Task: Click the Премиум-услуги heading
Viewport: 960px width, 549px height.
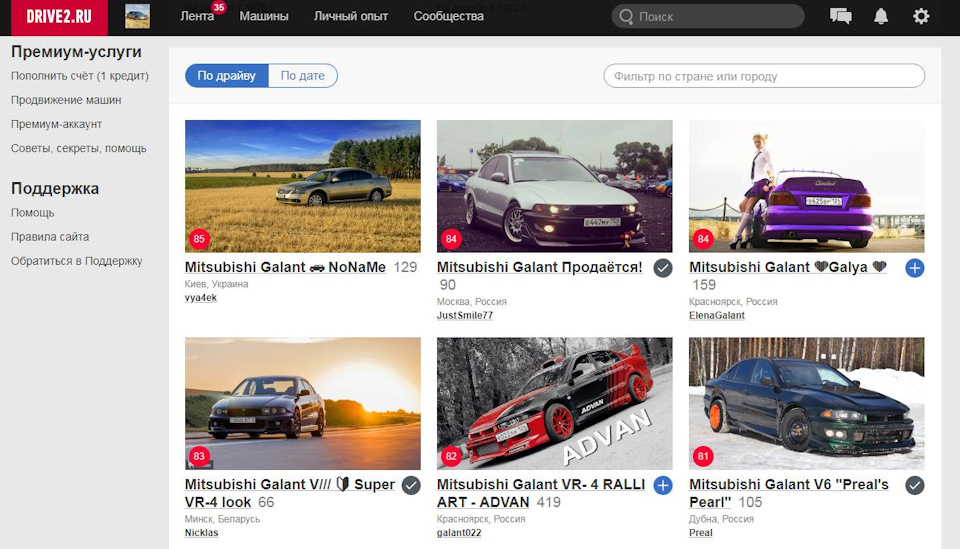Action: (77, 52)
